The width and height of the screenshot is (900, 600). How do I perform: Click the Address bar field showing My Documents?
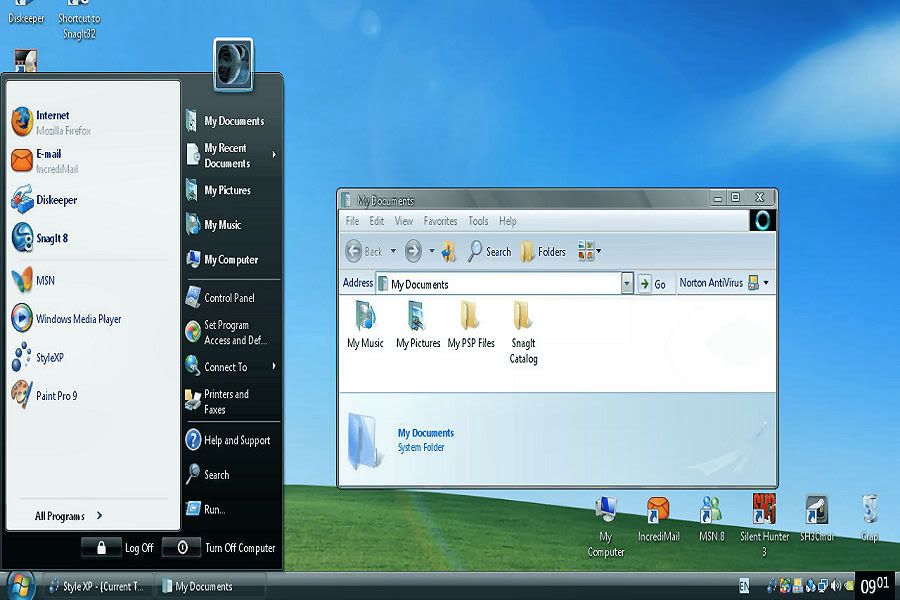coord(498,284)
